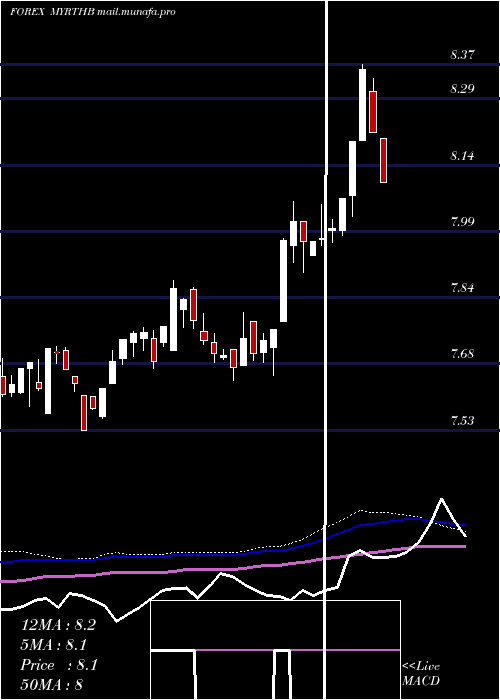
Task: Click the <<Live MACD label
Action: point(421,673)
